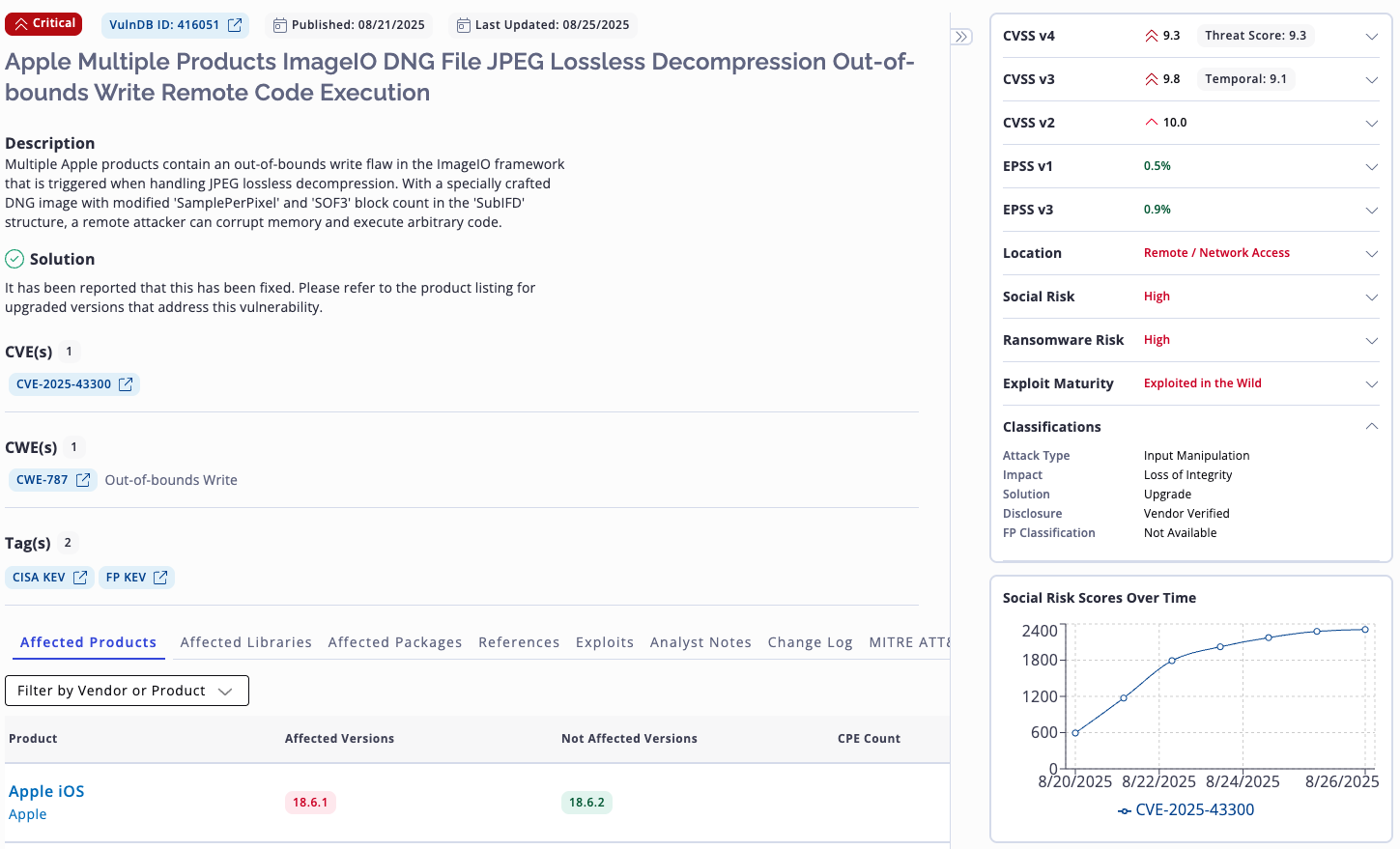Click the EPSS v1 0.5% value

click(1157, 166)
